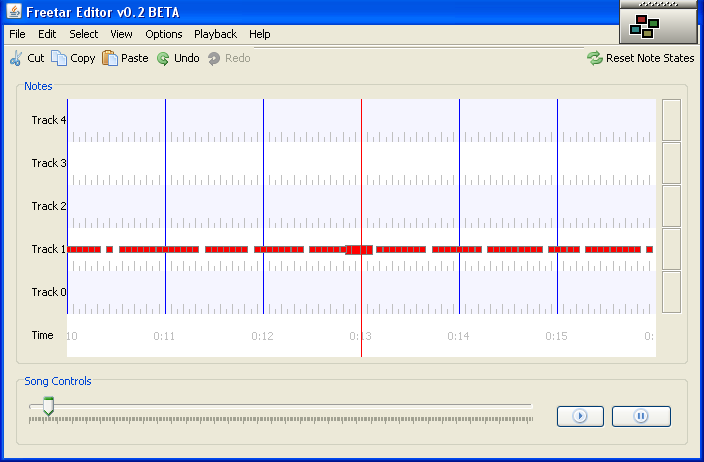Click the Time row label
The height and width of the screenshot is (462, 704).
[43, 335]
